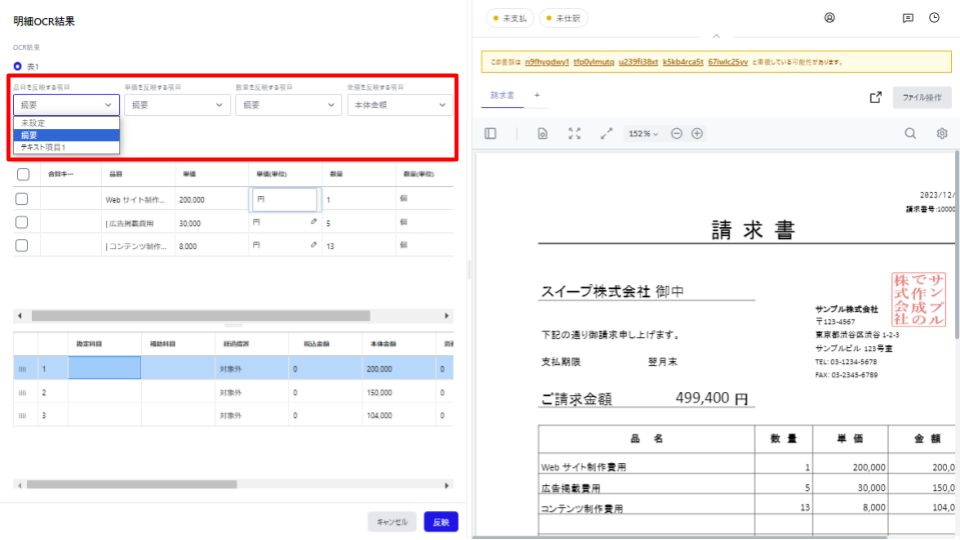
Task: Open the duplicate link u239fi38xt
Action: click(x=638, y=62)
